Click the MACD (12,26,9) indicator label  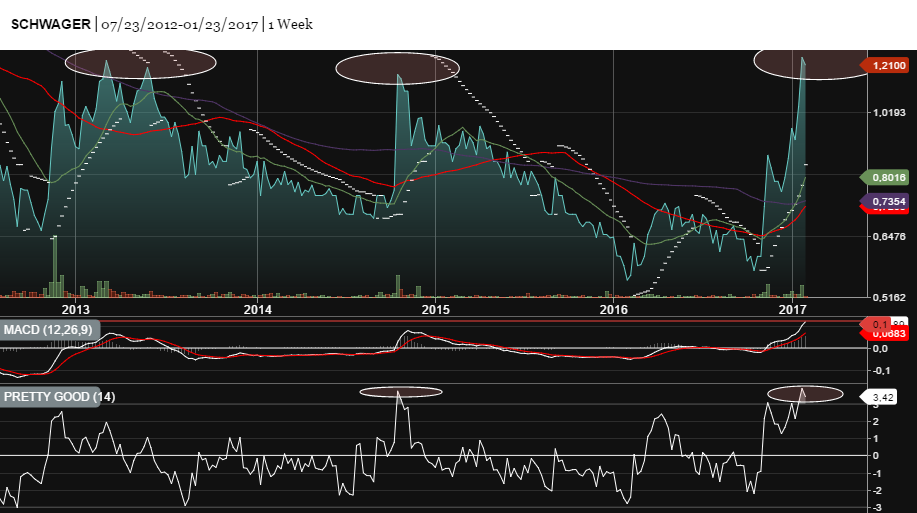point(47,330)
